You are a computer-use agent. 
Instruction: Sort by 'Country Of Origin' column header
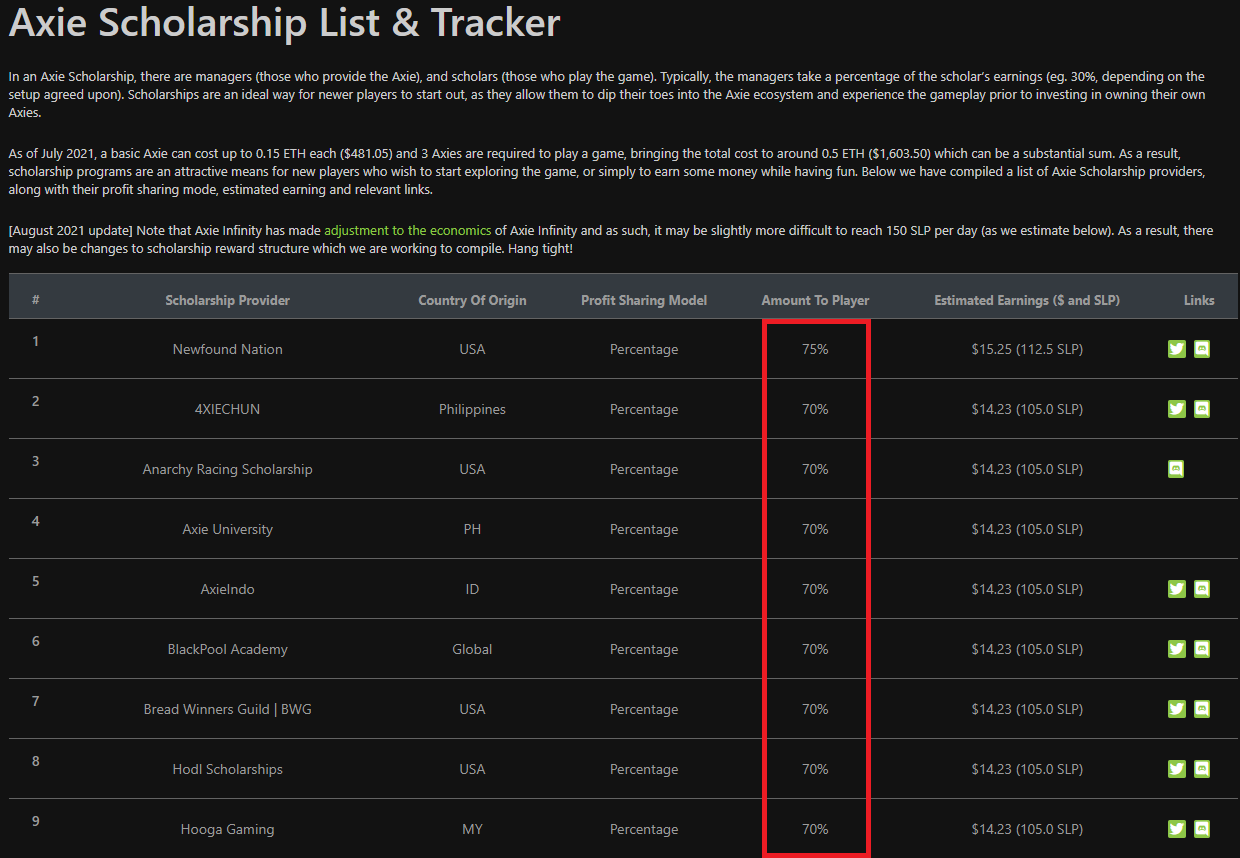472,300
